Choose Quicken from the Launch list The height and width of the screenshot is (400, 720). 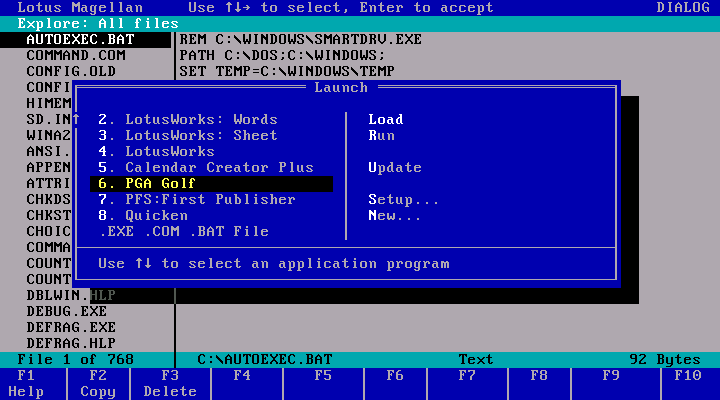click(x=143, y=216)
